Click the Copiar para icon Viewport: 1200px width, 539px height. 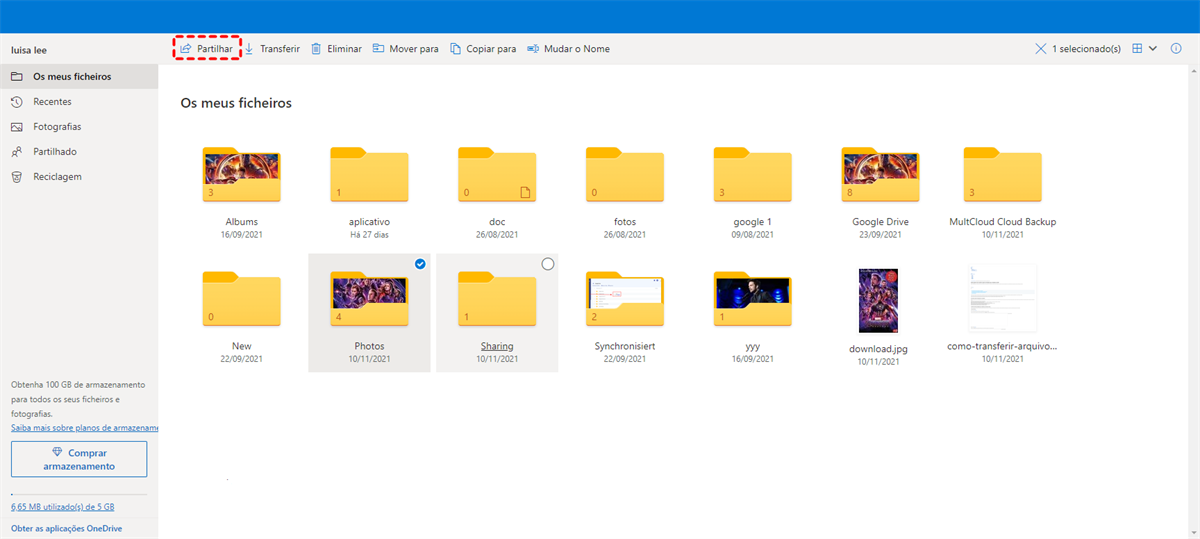click(456, 49)
